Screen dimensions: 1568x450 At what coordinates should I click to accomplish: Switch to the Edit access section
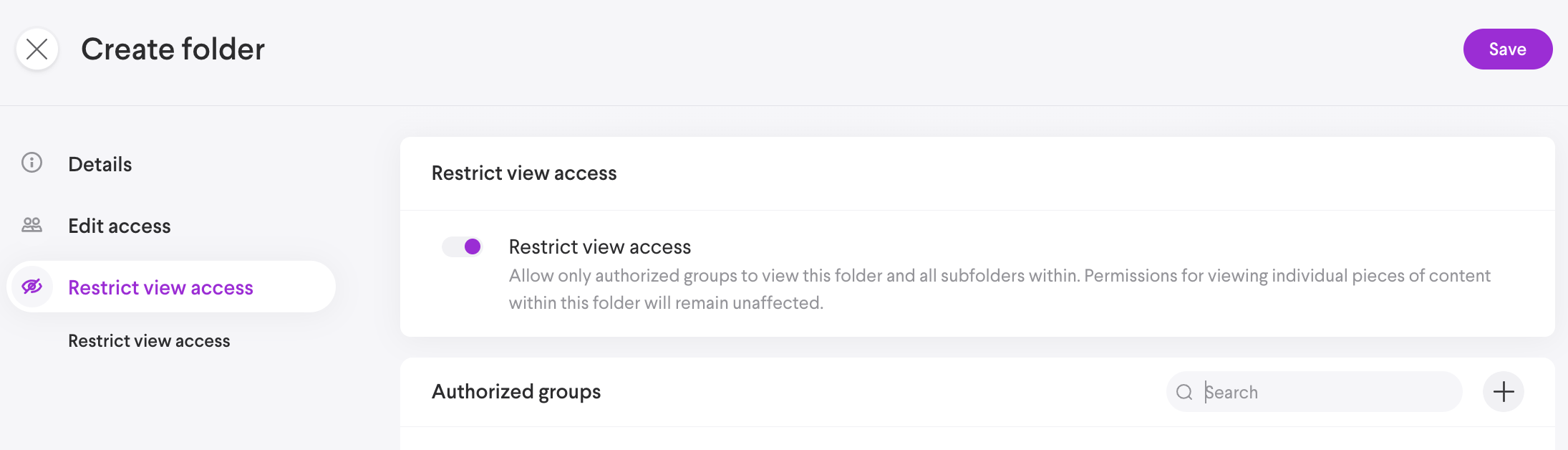[119, 226]
